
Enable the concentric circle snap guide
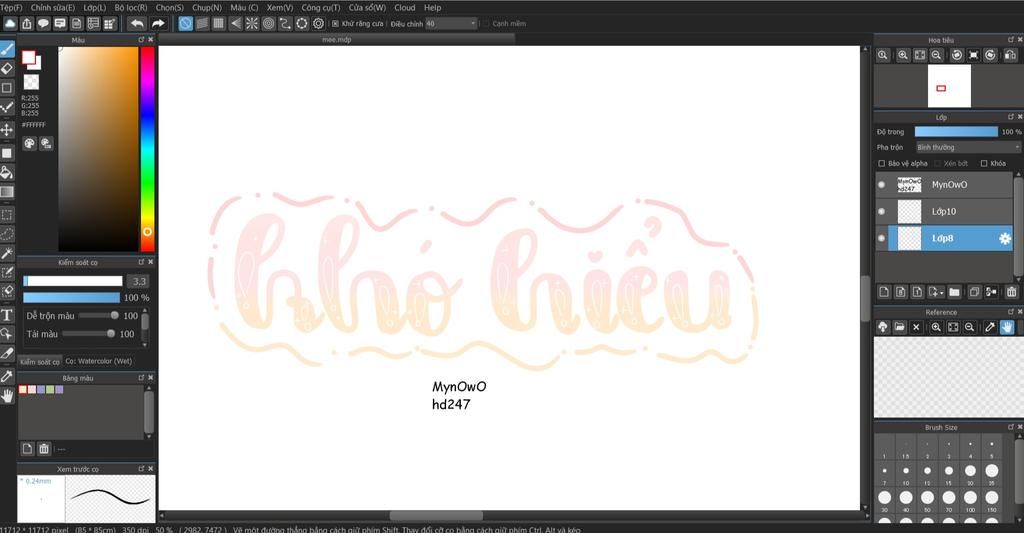[x=268, y=24]
